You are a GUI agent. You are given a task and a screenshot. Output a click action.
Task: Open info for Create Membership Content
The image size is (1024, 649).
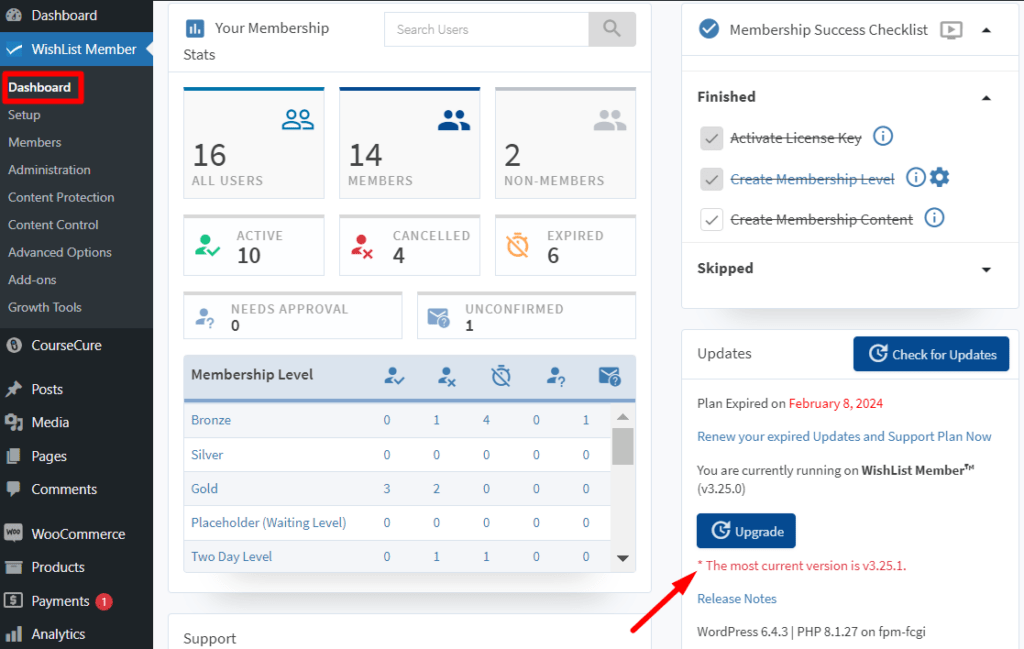[935, 217]
